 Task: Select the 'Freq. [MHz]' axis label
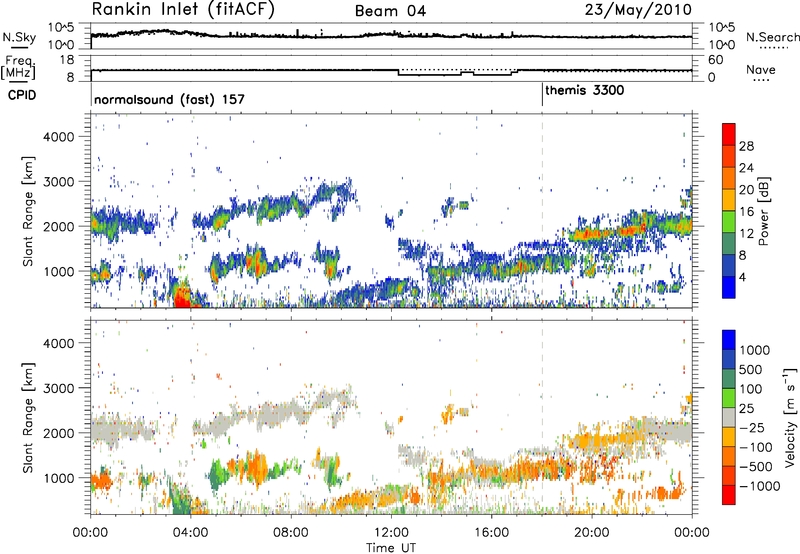(19, 67)
